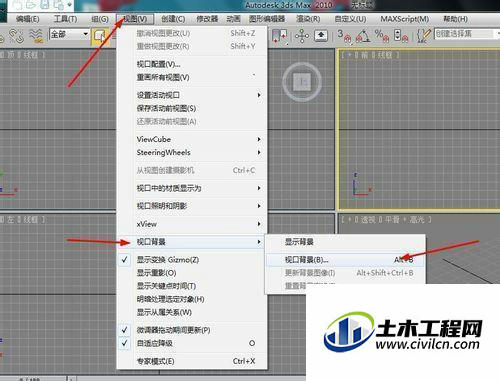Expand the 设置活动视口 submenu
The height and width of the screenshot is (381, 500).
pos(192,95)
